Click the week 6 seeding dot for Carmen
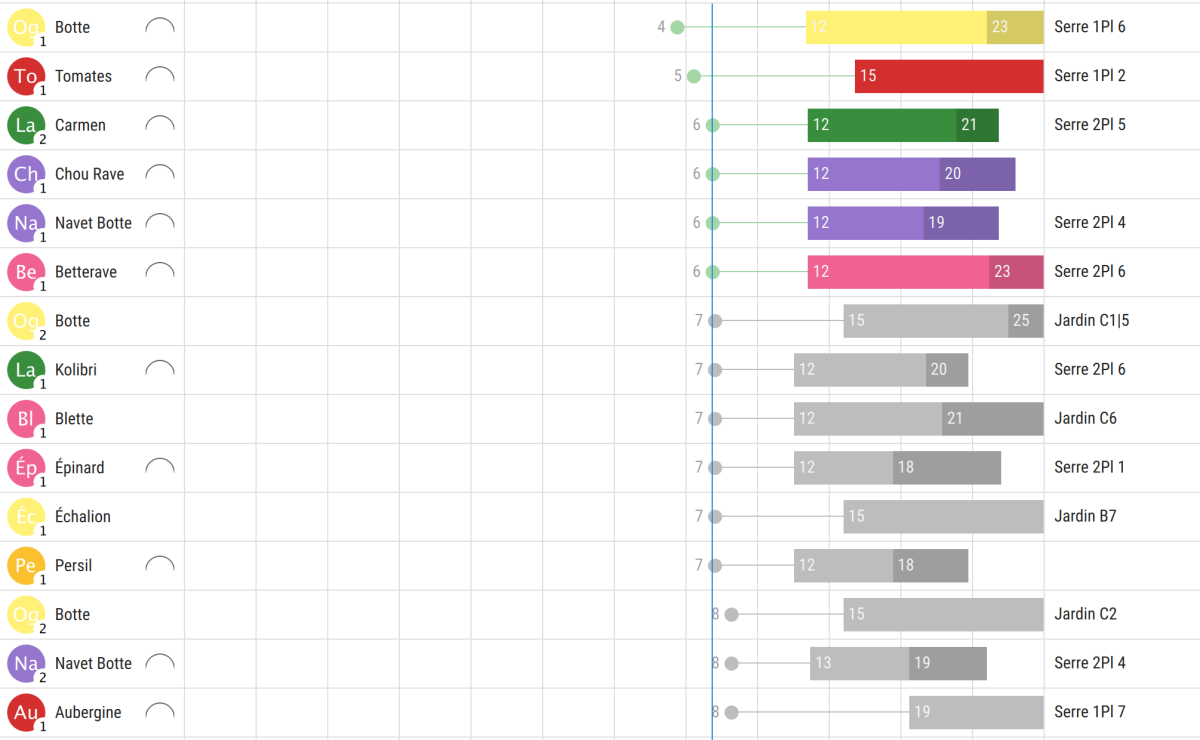Image resolution: width=1200 pixels, height=740 pixels. click(713, 125)
